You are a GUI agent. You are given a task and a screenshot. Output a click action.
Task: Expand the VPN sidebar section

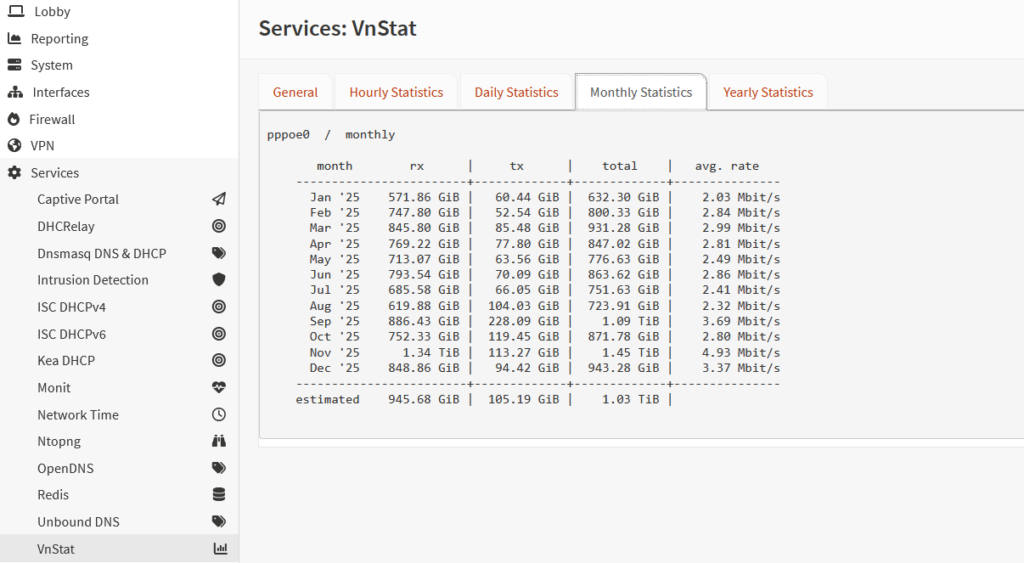pyautogui.click(x=42, y=146)
